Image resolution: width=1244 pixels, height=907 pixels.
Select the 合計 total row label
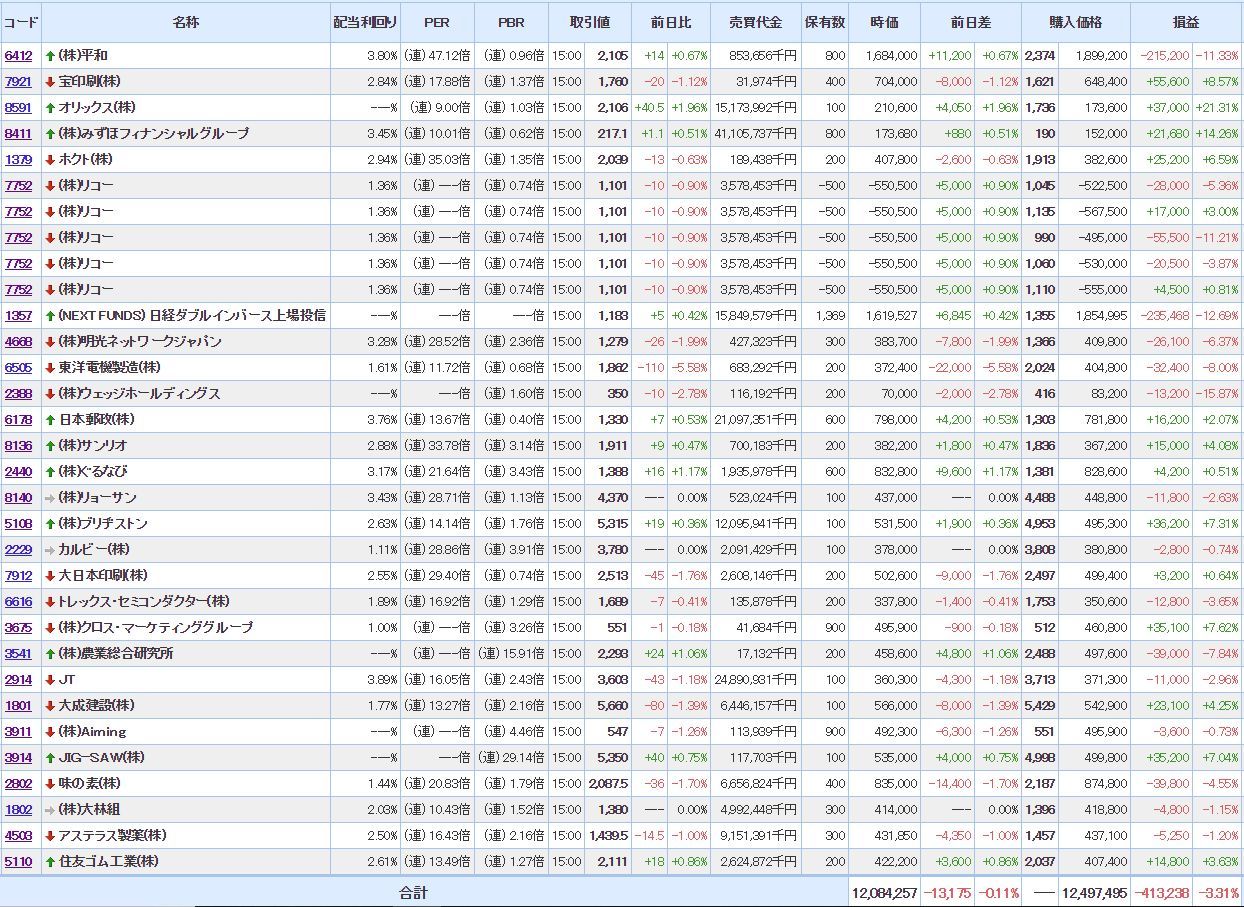pyautogui.click(x=413, y=892)
